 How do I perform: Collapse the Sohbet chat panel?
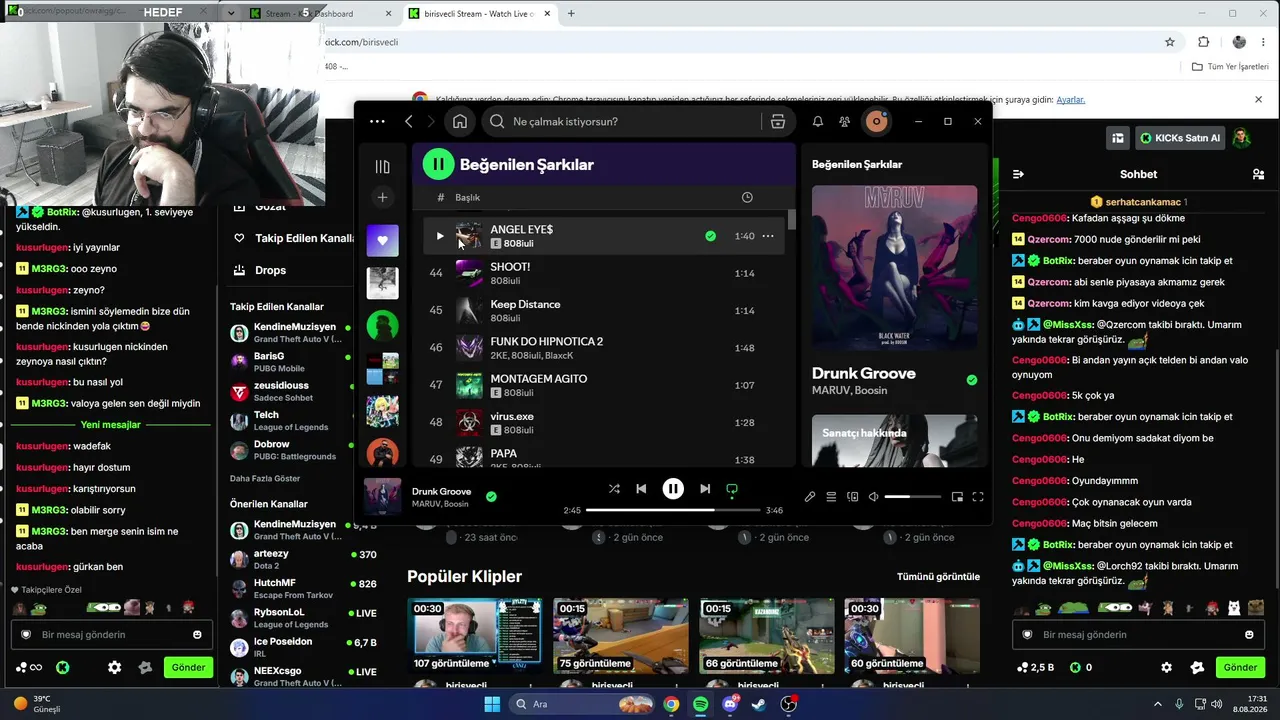(1018, 174)
